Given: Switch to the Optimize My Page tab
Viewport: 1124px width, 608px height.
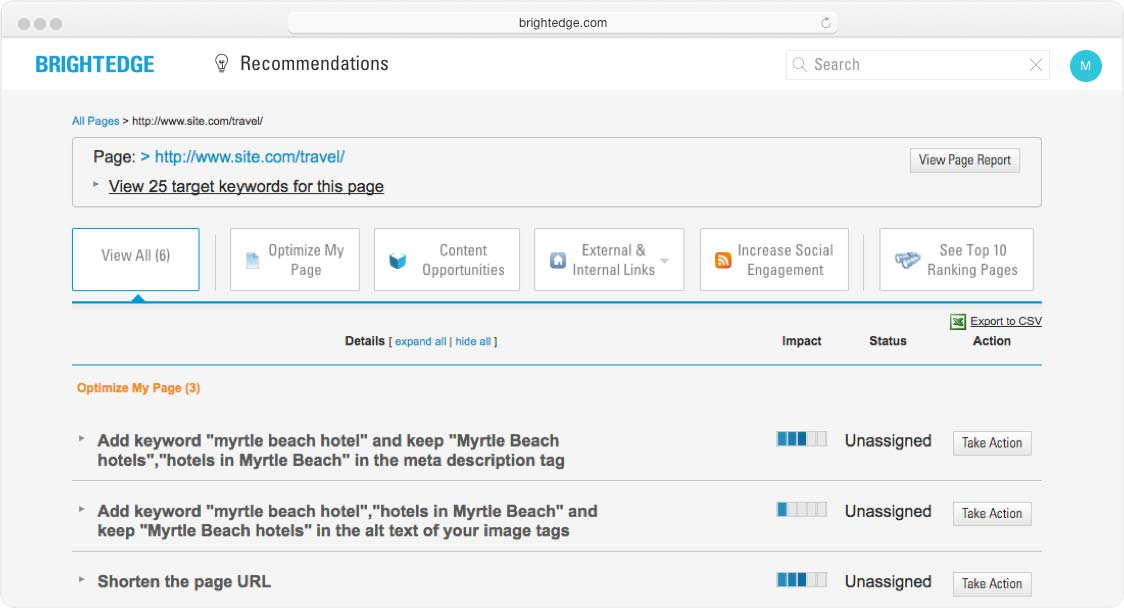Looking at the screenshot, I should click(295, 260).
